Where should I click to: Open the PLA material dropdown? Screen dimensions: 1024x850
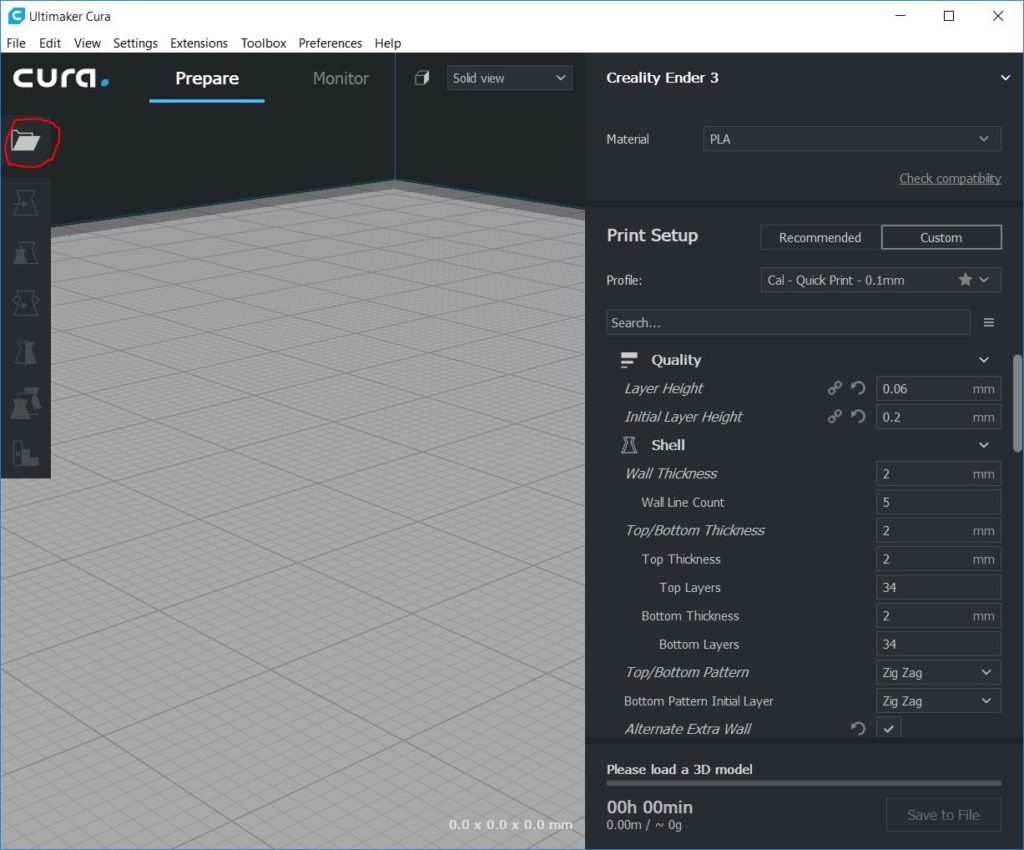coord(852,139)
